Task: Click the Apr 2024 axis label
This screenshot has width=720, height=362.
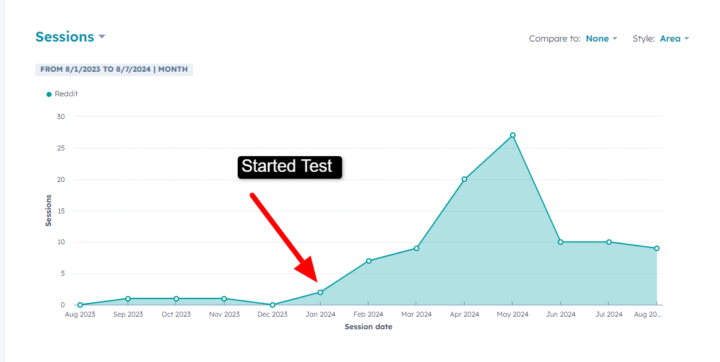Action: coord(464,315)
